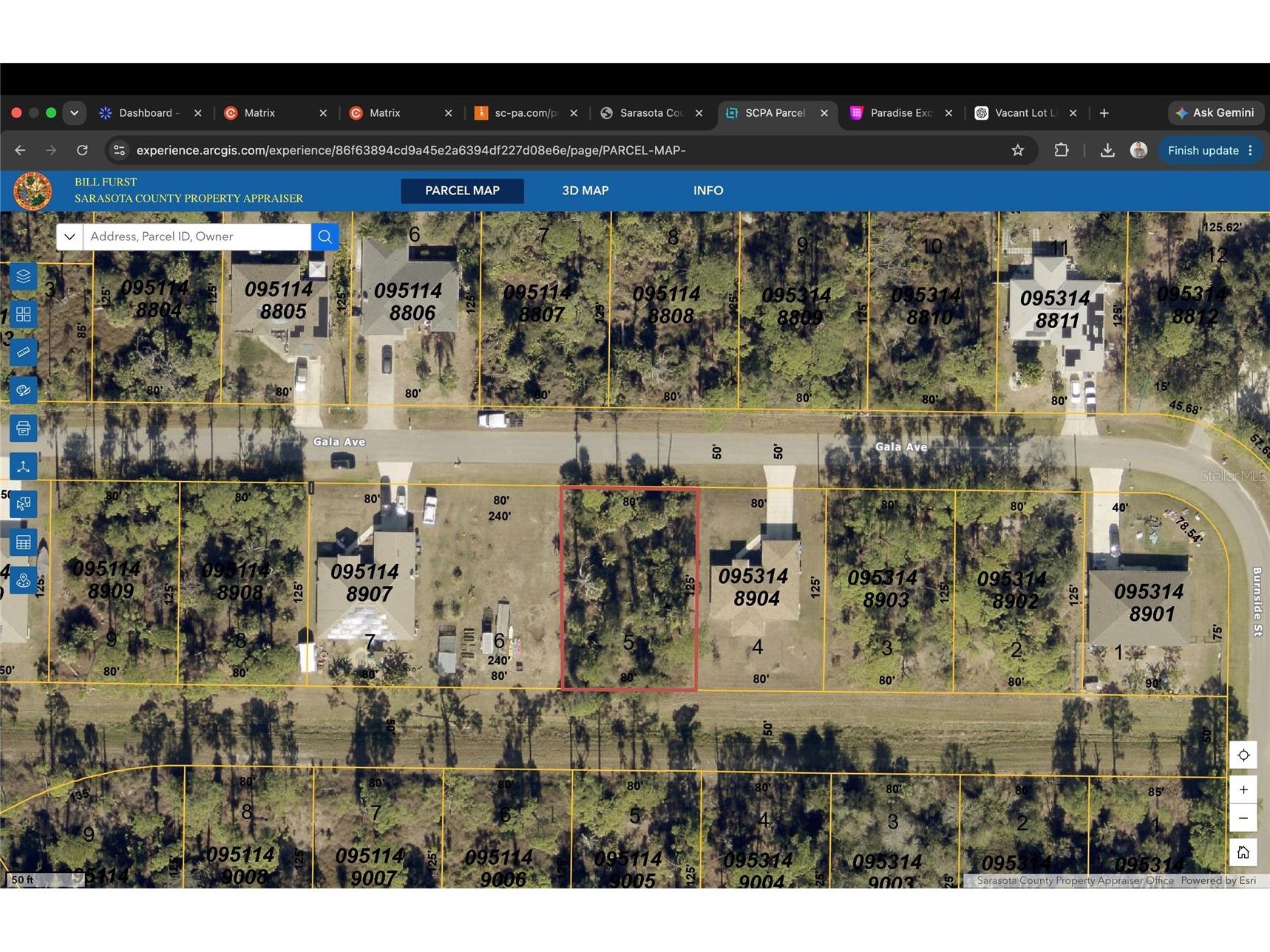The image size is (1270, 952).
Task: Zoom out with the minus button
Action: (1243, 818)
